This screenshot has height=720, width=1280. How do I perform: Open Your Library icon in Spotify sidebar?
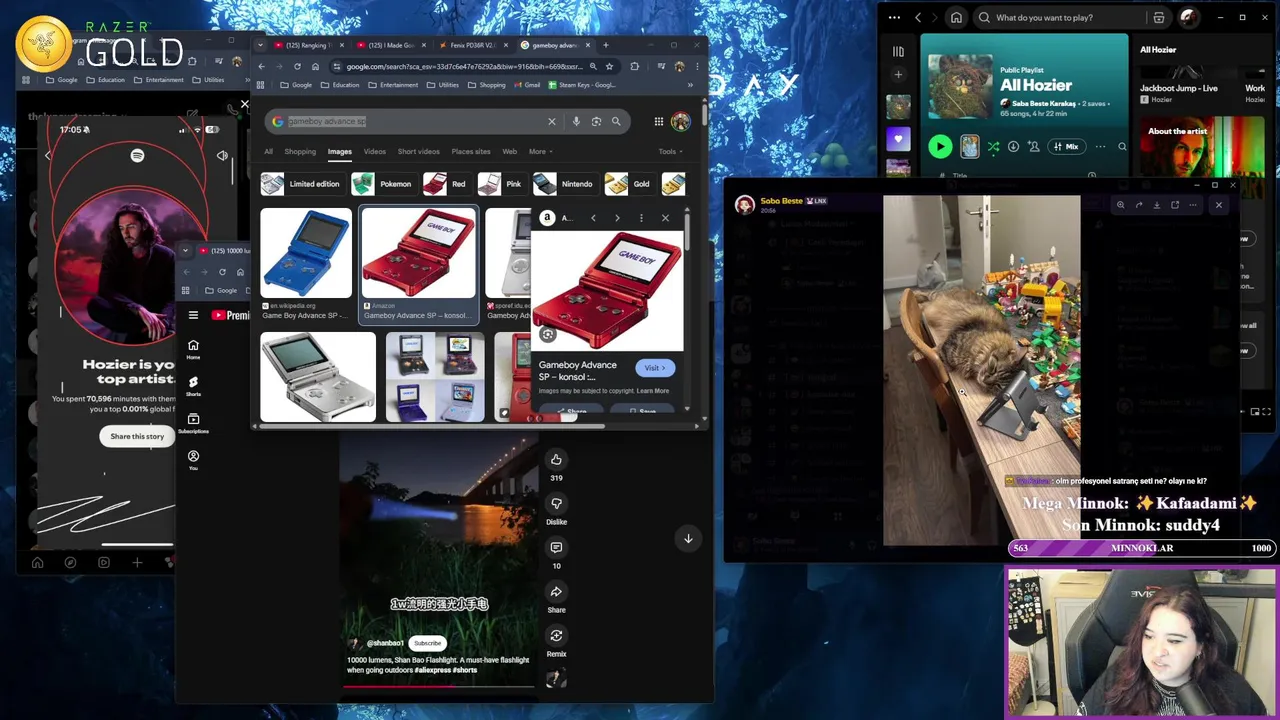tap(898, 51)
